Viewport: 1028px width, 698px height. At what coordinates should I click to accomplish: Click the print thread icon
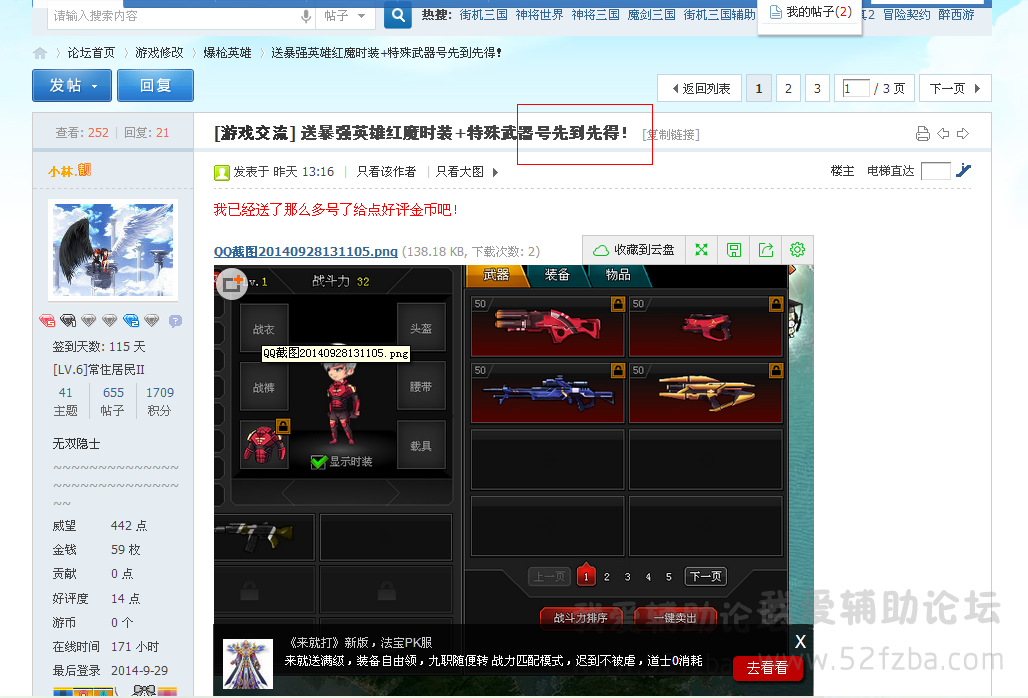923,134
